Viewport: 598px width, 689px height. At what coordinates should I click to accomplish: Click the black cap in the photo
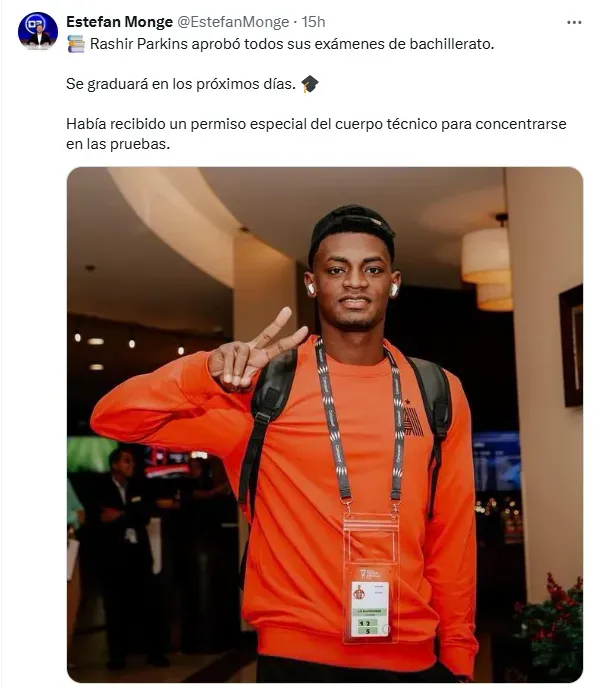(x=352, y=231)
